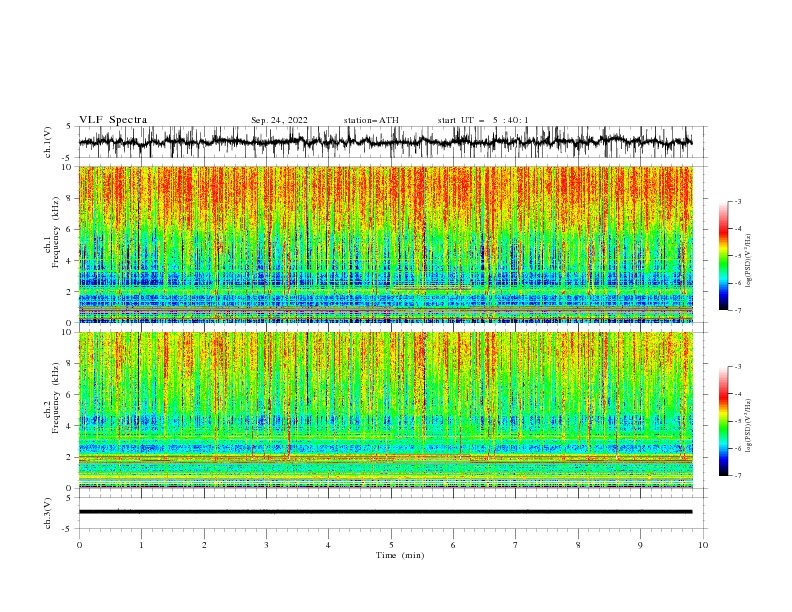Click time axis tick label "6"
The width and height of the screenshot is (792, 612).
453,545
